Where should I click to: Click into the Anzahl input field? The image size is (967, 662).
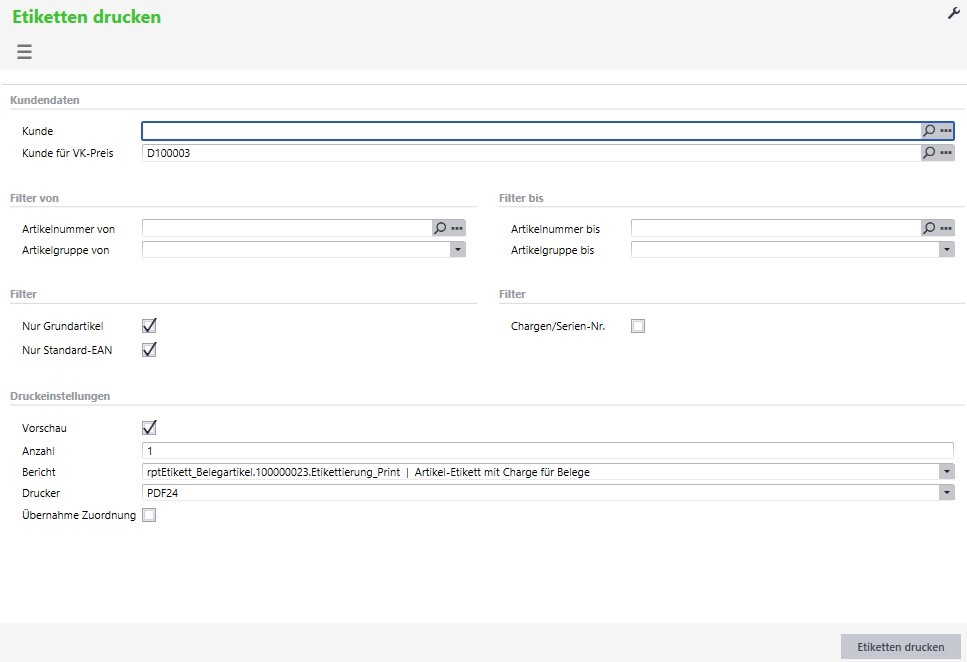tap(547, 451)
